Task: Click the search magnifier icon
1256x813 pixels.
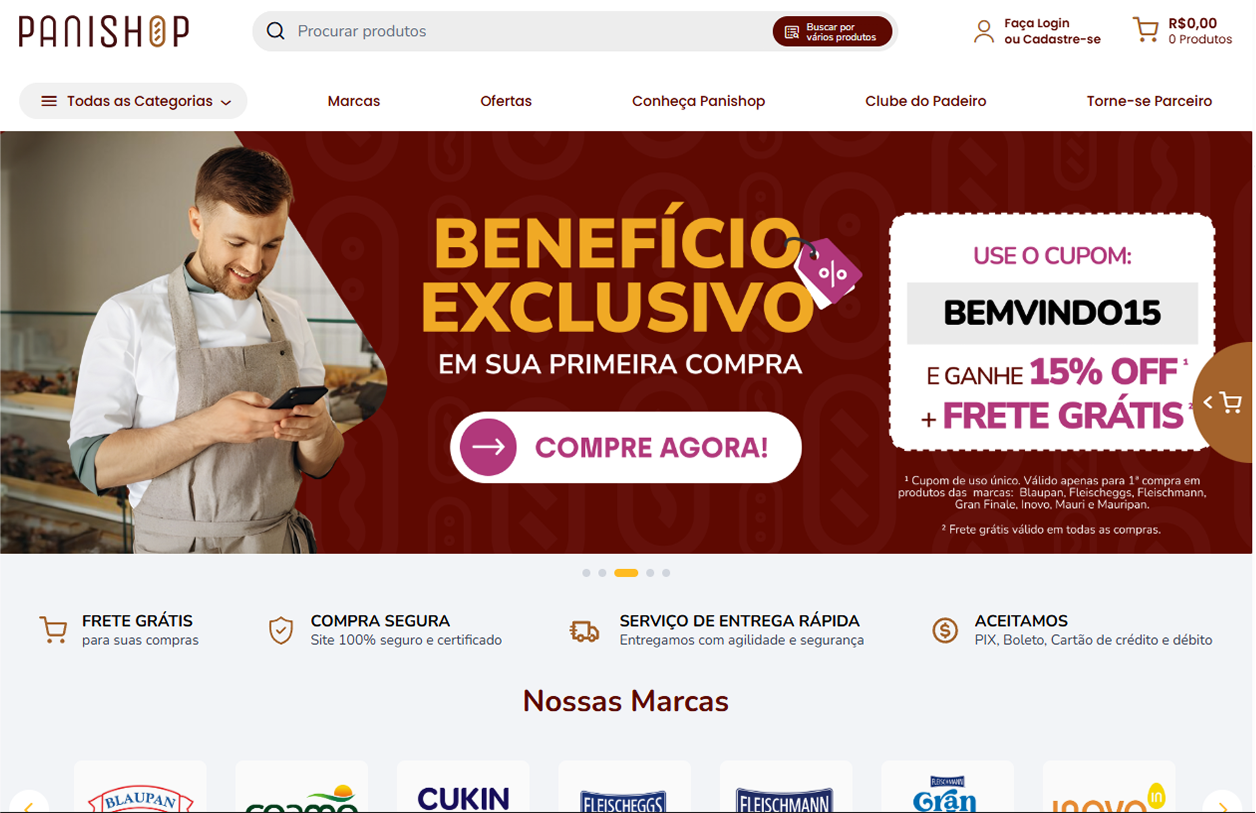Action: pyautogui.click(x=276, y=31)
